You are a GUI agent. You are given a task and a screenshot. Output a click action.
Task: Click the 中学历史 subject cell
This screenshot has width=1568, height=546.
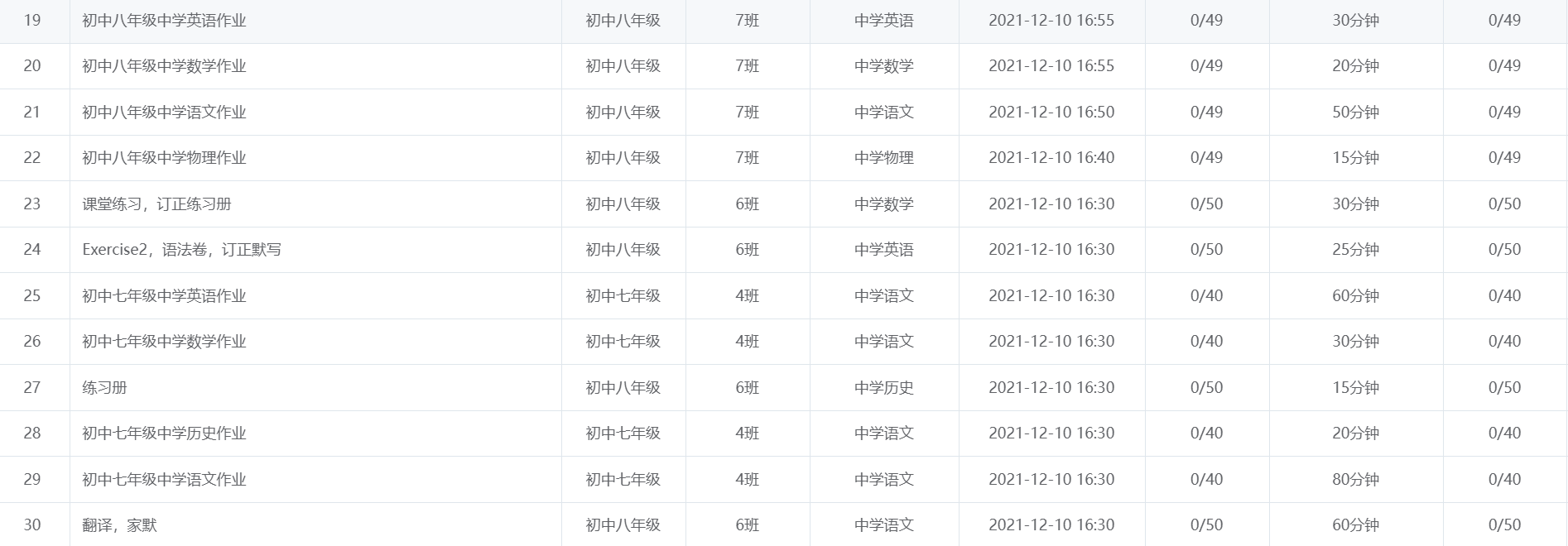coord(883,388)
